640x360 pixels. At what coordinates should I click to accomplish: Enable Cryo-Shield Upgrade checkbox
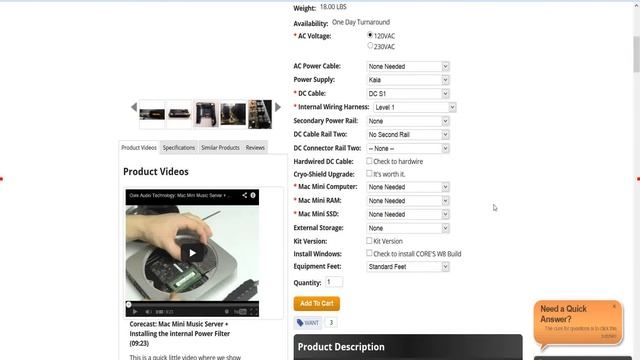(x=369, y=173)
